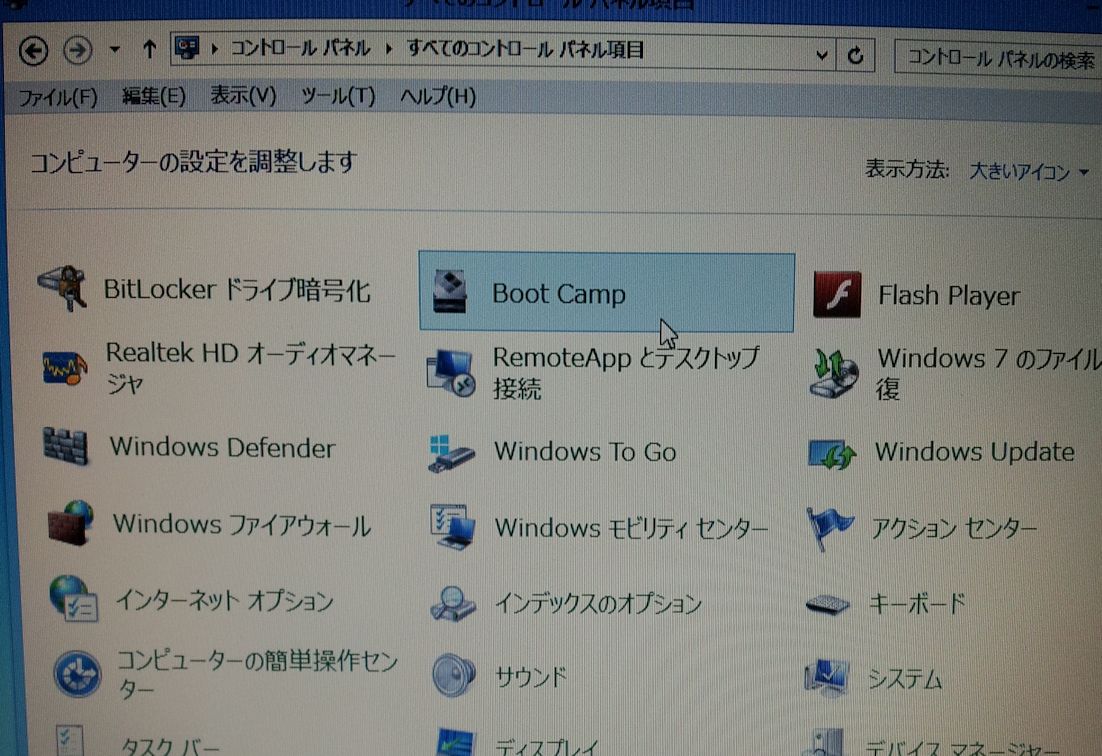Open the 表示(V) menu
This screenshot has height=756, width=1102.
click(243, 96)
